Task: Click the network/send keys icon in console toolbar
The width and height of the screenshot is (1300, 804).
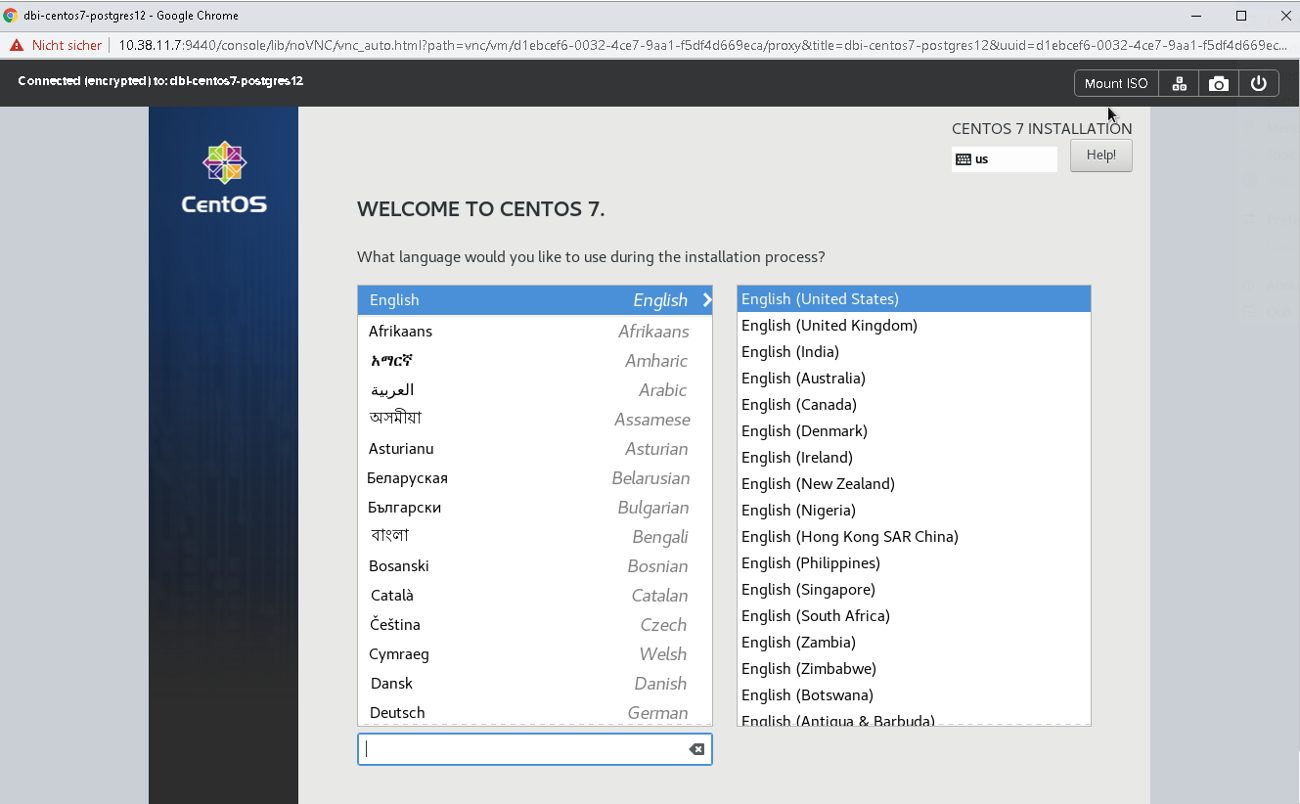Action: point(1179,83)
